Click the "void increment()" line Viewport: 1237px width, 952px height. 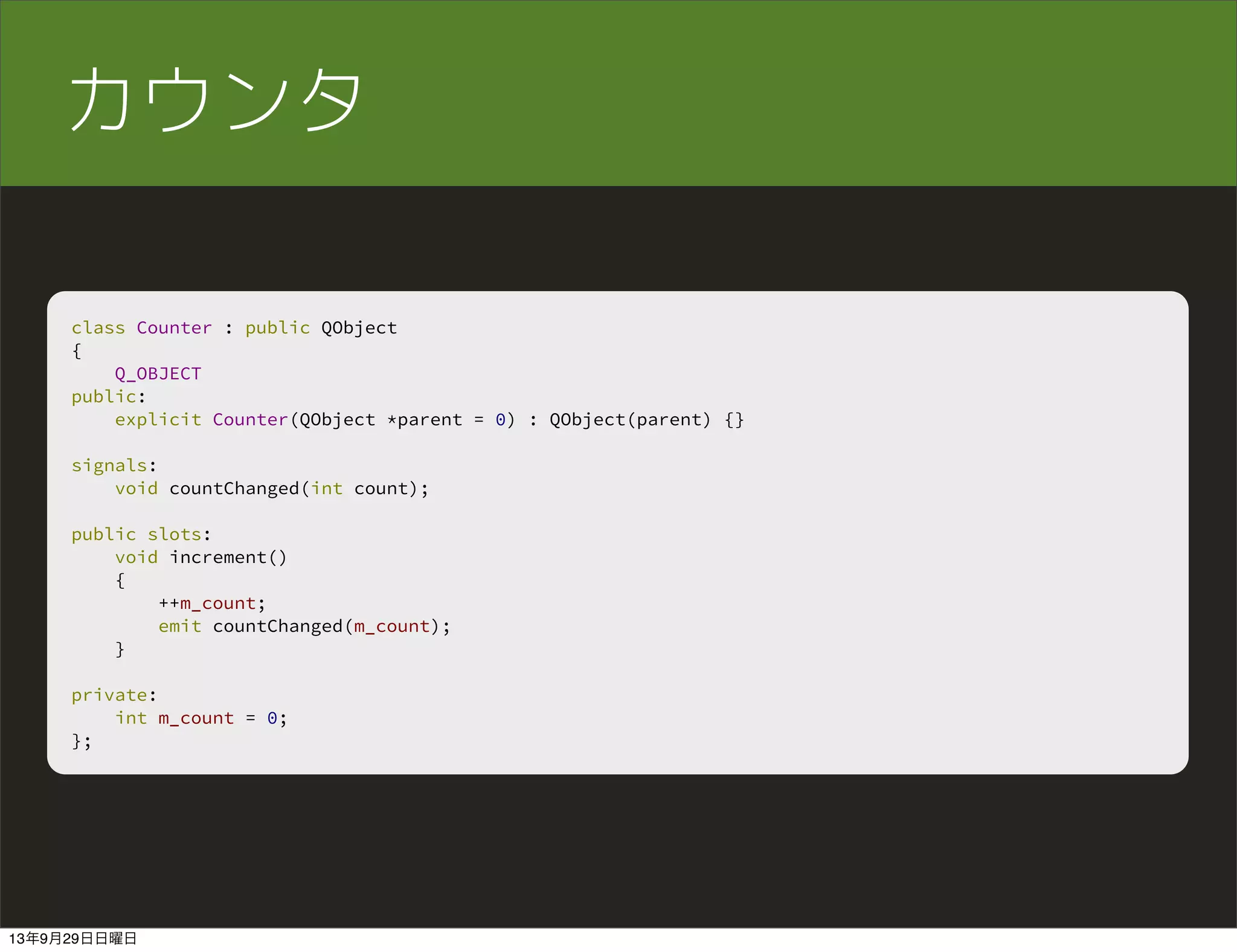point(201,558)
